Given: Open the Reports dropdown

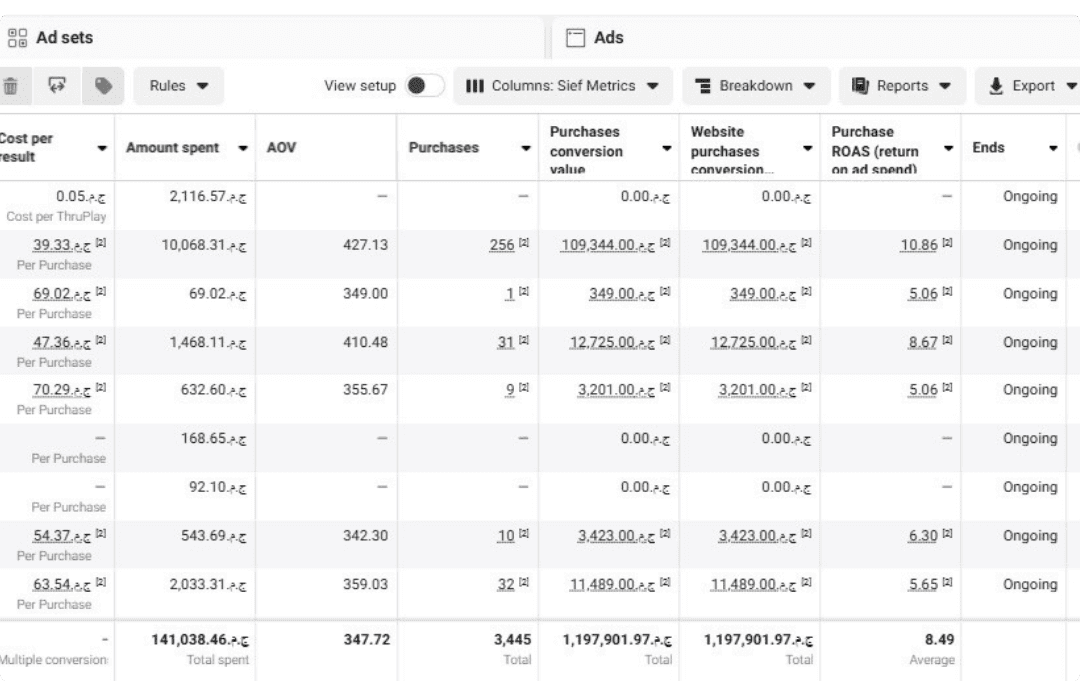Looking at the screenshot, I should point(902,86).
